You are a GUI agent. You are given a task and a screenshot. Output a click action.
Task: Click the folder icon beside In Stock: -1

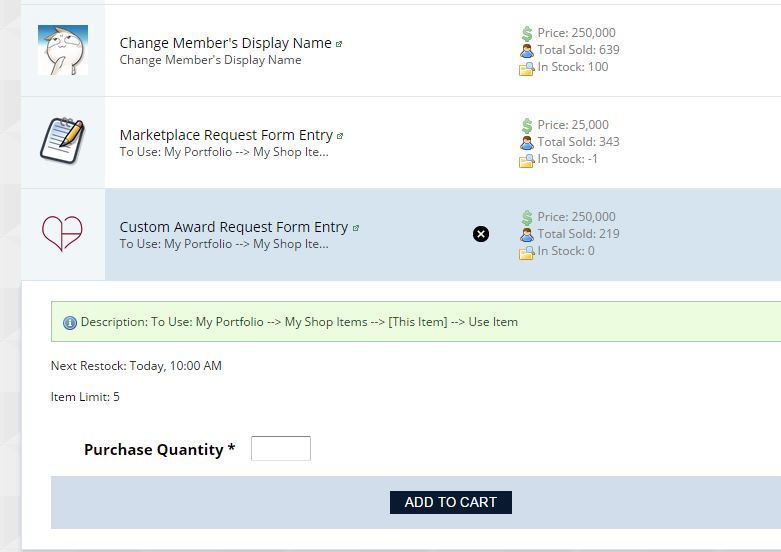[527, 160]
